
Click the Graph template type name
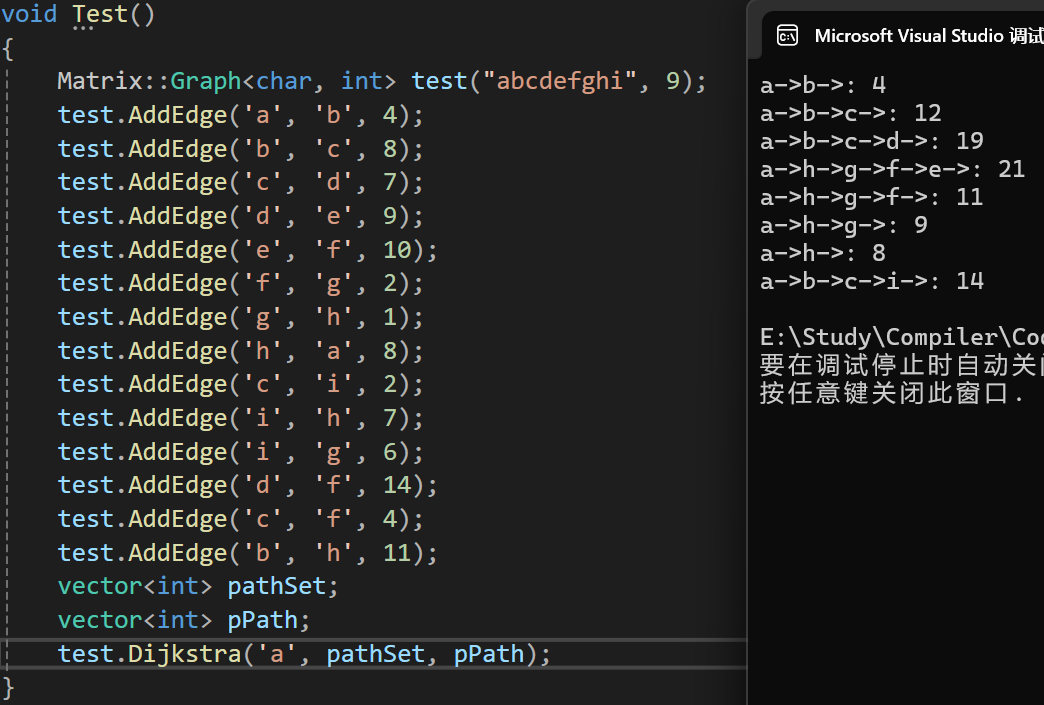(206, 81)
